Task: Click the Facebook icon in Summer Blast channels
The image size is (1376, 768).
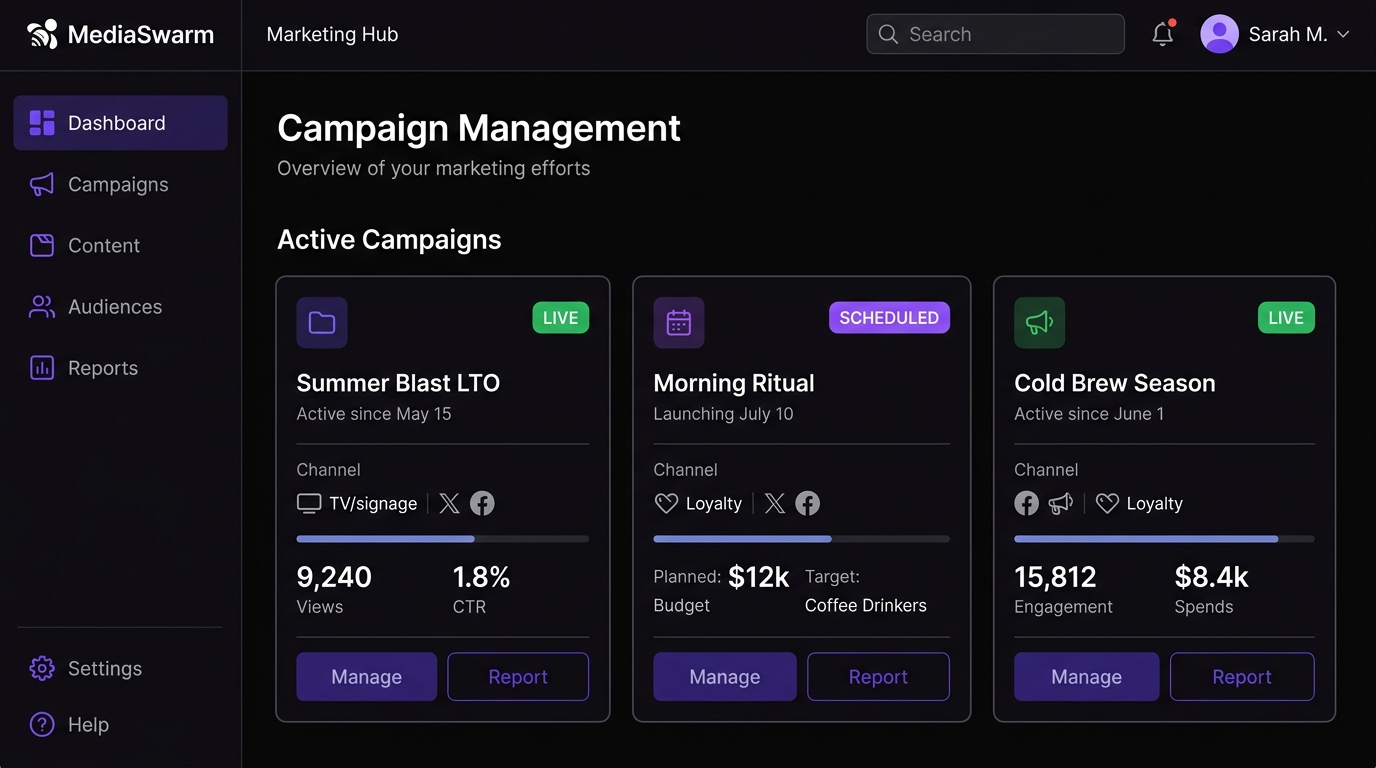Action: coord(482,503)
